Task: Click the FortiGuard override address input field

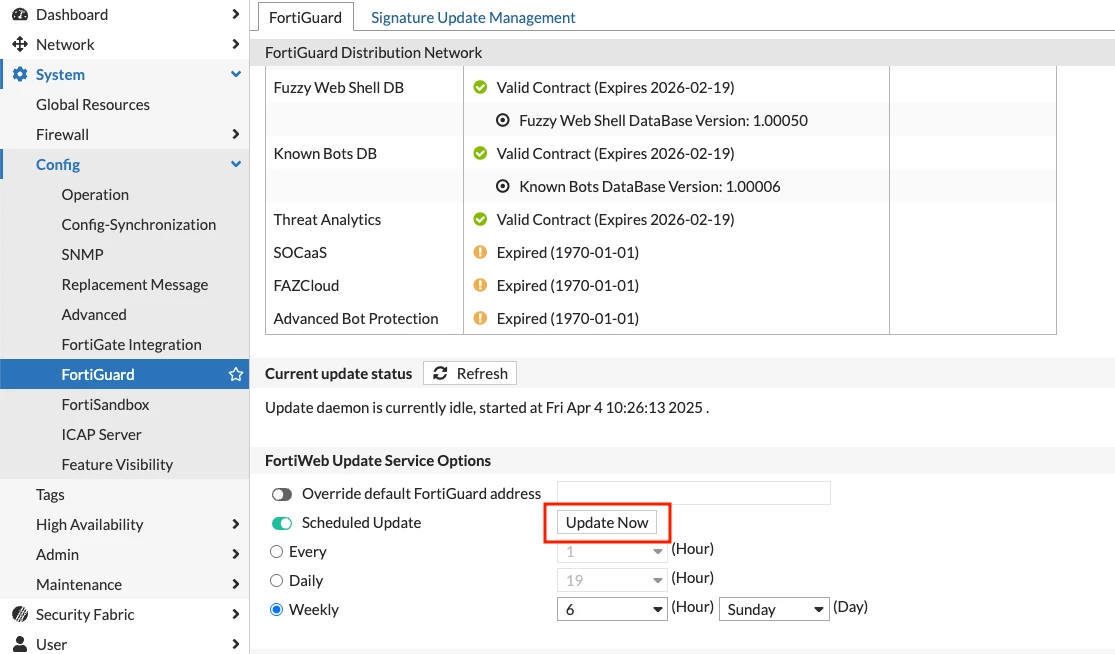Action: click(693, 493)
